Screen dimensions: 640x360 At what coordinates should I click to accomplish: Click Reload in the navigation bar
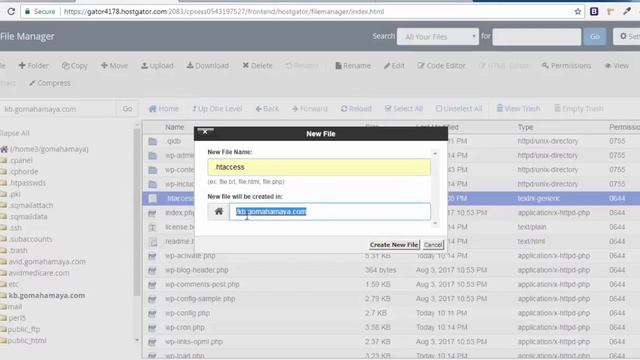[x=356, y=109]
